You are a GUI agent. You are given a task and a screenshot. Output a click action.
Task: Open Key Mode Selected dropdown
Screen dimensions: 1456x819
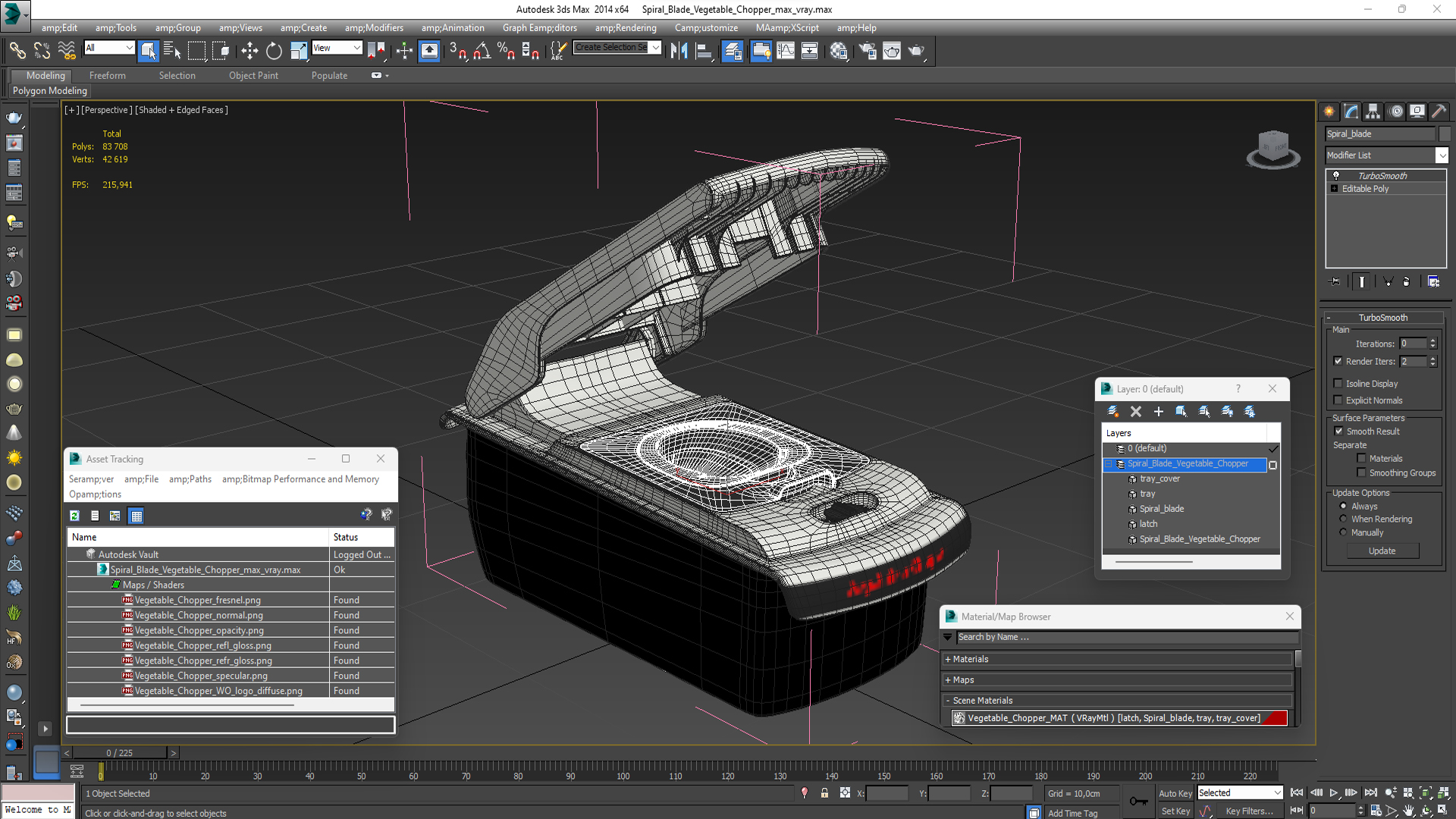click(x=1239, y=792)
